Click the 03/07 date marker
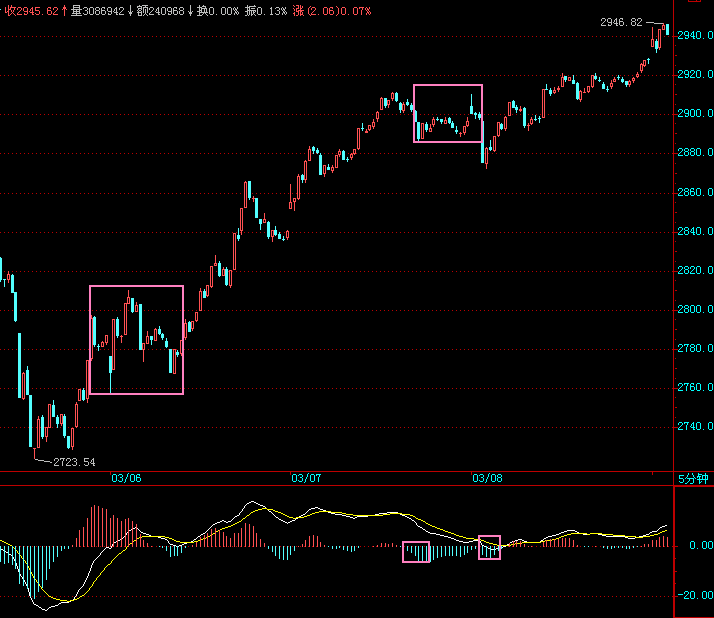 tap(306, 479)
